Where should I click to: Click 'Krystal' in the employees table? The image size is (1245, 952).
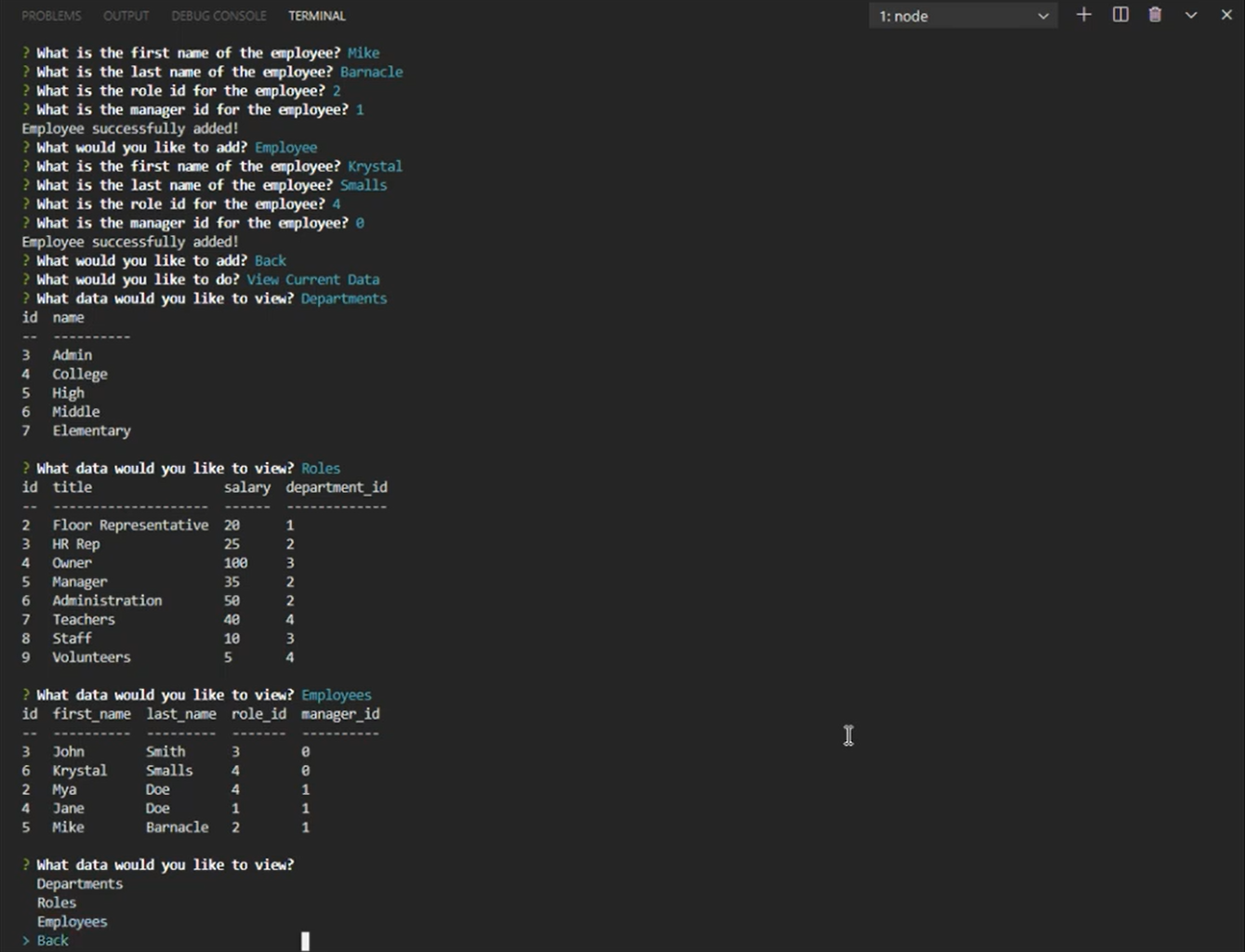(80, 771)
